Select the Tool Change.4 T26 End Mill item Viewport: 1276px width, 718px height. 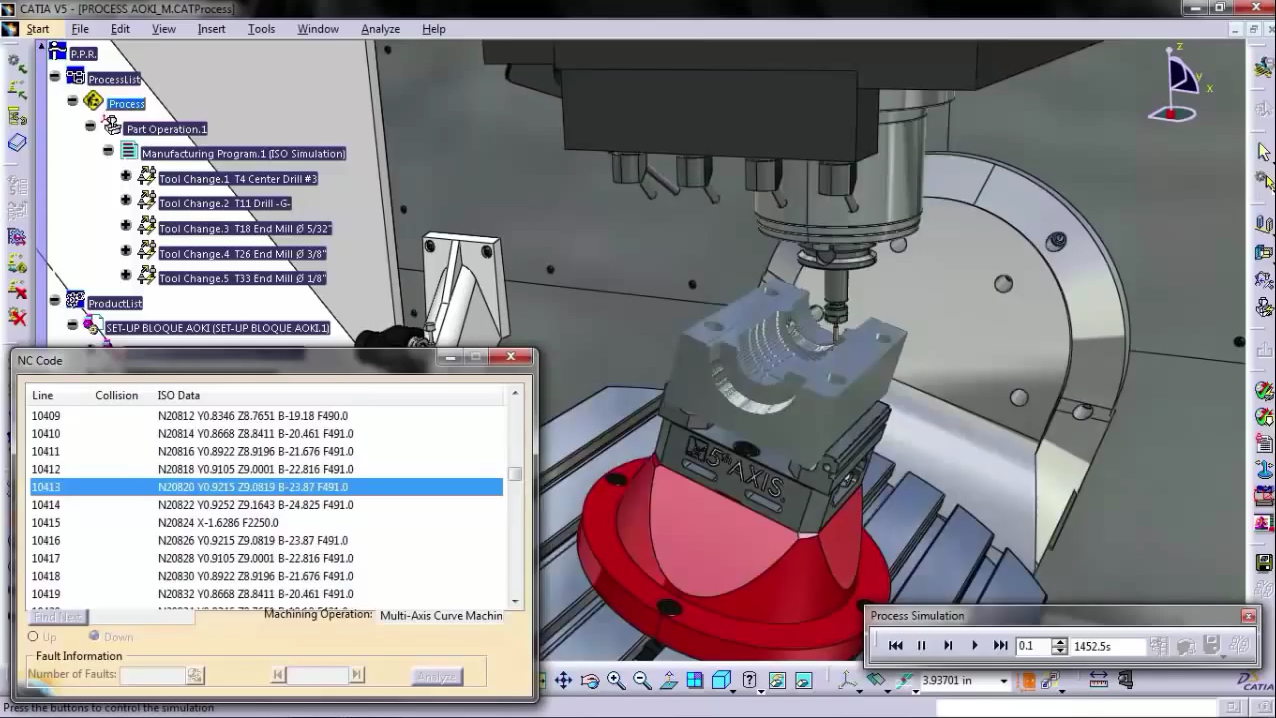242,254
